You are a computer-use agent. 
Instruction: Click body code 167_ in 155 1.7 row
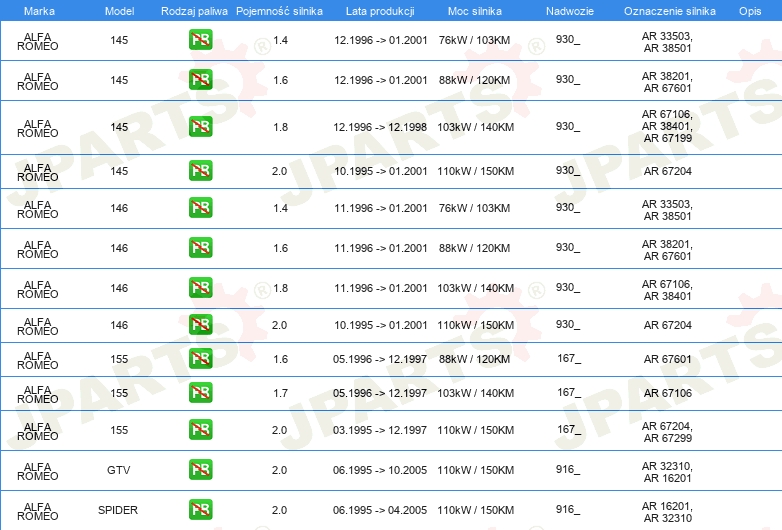pos(569,392)
